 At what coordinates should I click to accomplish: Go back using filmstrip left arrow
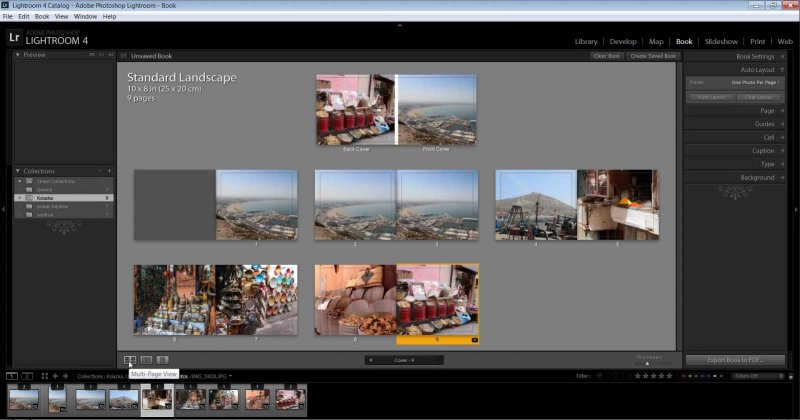tap(55, 376)
